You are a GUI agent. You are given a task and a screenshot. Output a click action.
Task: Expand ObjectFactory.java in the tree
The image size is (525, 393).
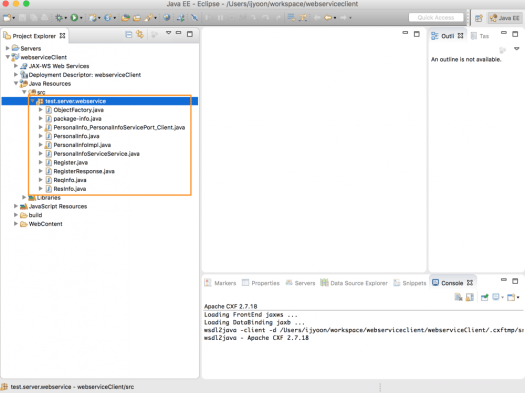41,109
